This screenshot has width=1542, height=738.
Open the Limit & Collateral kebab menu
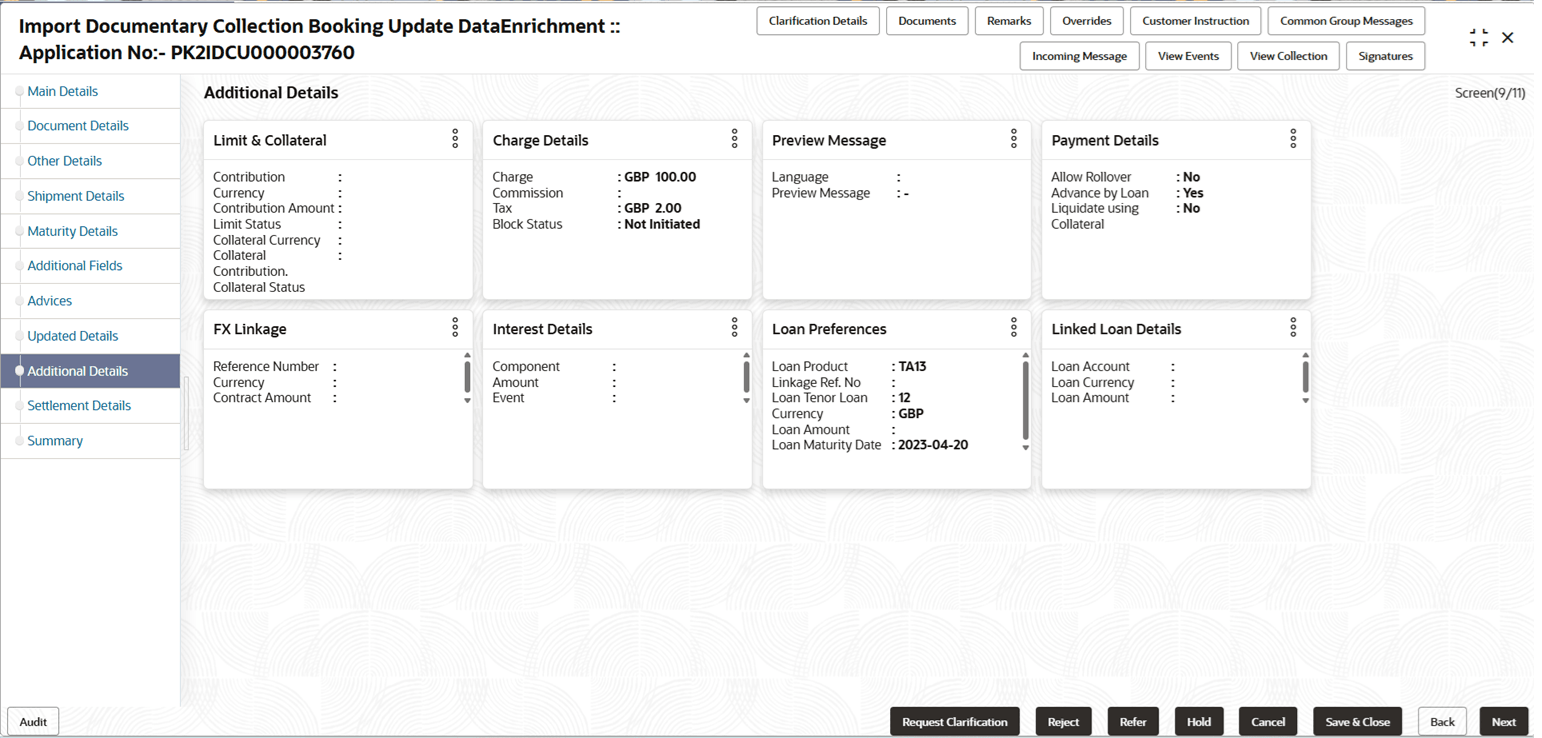(x=455, y=139)
